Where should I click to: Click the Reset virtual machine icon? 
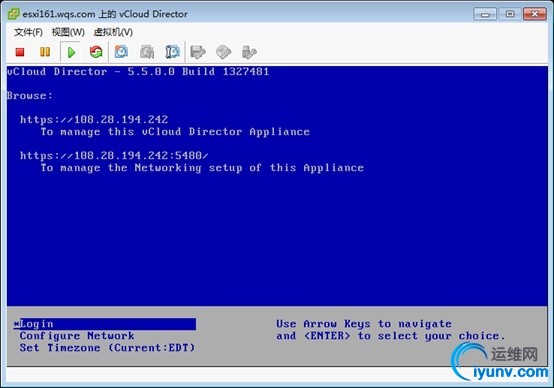(x=96, y=52)
